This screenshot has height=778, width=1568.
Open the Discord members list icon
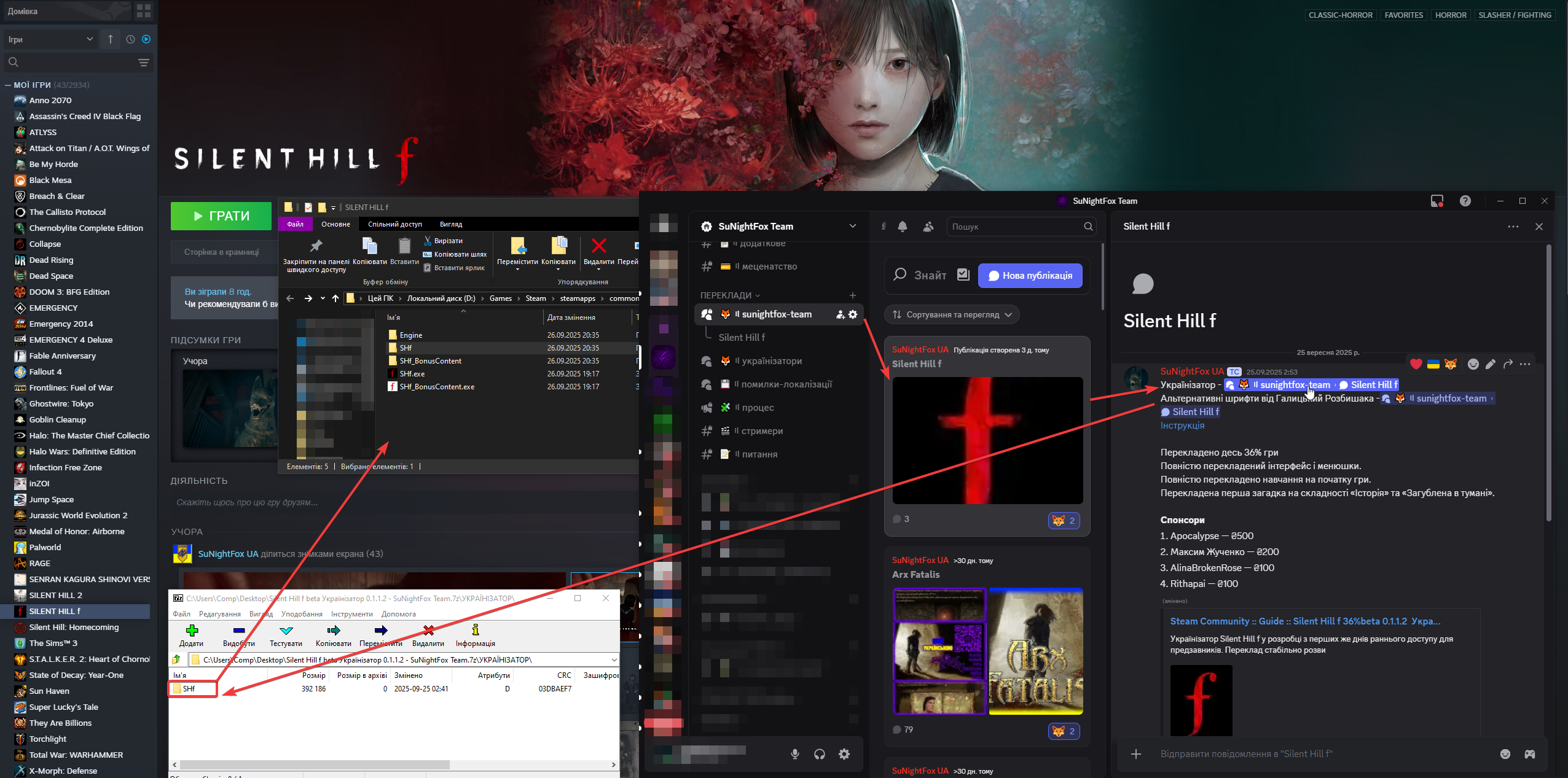(x=928, y=227)
